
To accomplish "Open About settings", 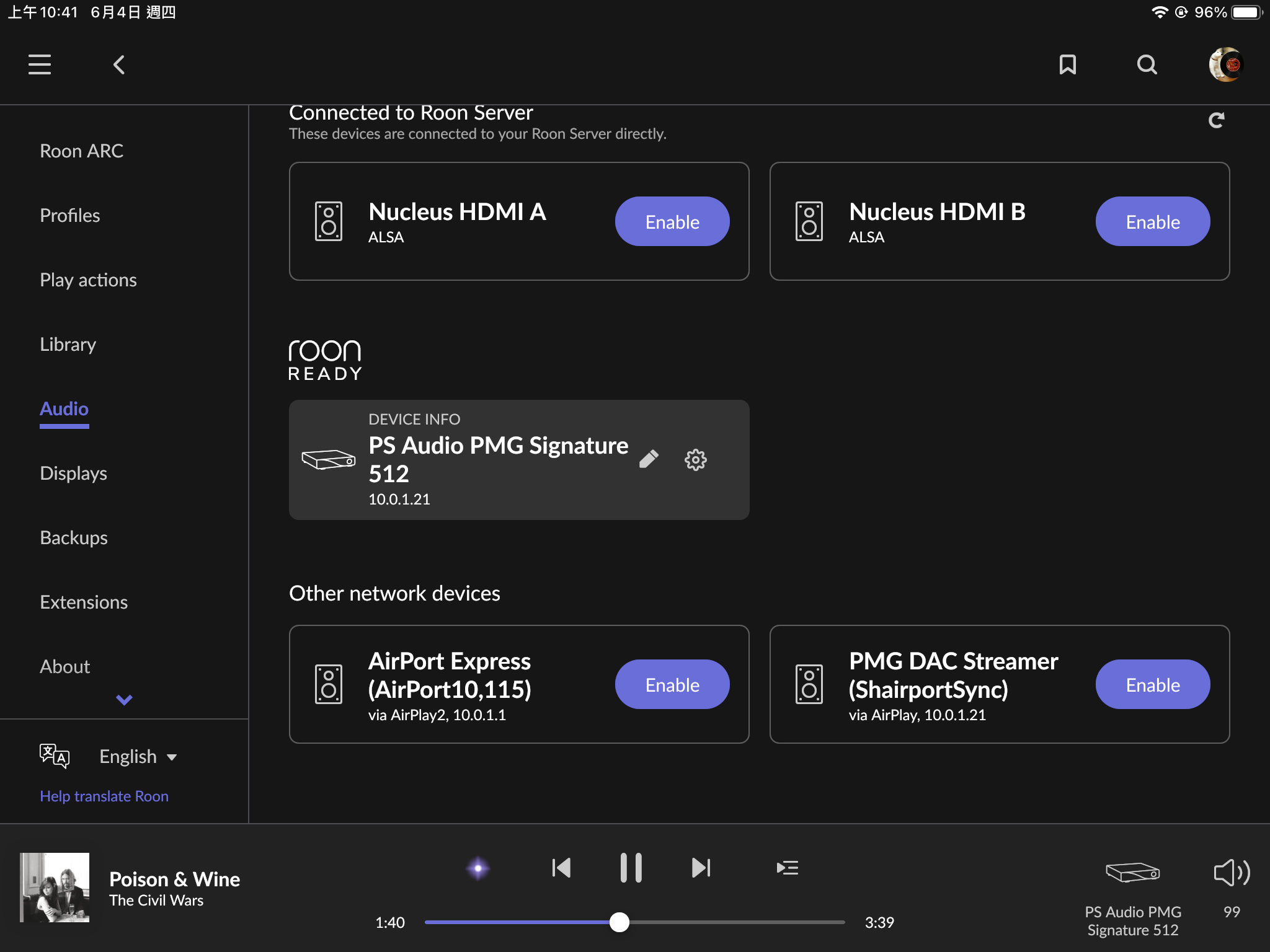I will pos(65,666).
